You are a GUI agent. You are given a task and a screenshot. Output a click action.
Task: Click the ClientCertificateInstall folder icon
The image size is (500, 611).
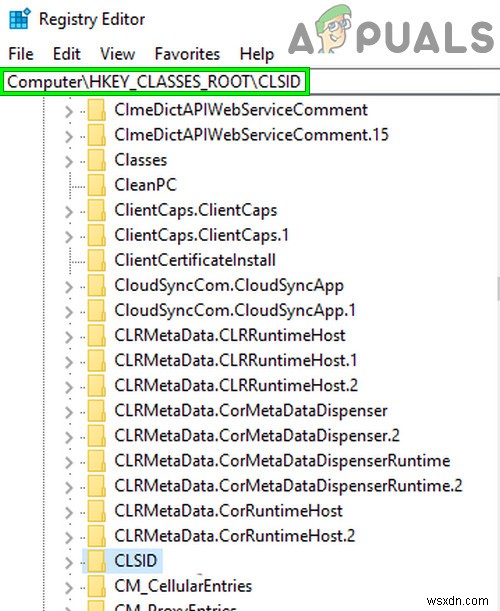(x=96, y=260)
